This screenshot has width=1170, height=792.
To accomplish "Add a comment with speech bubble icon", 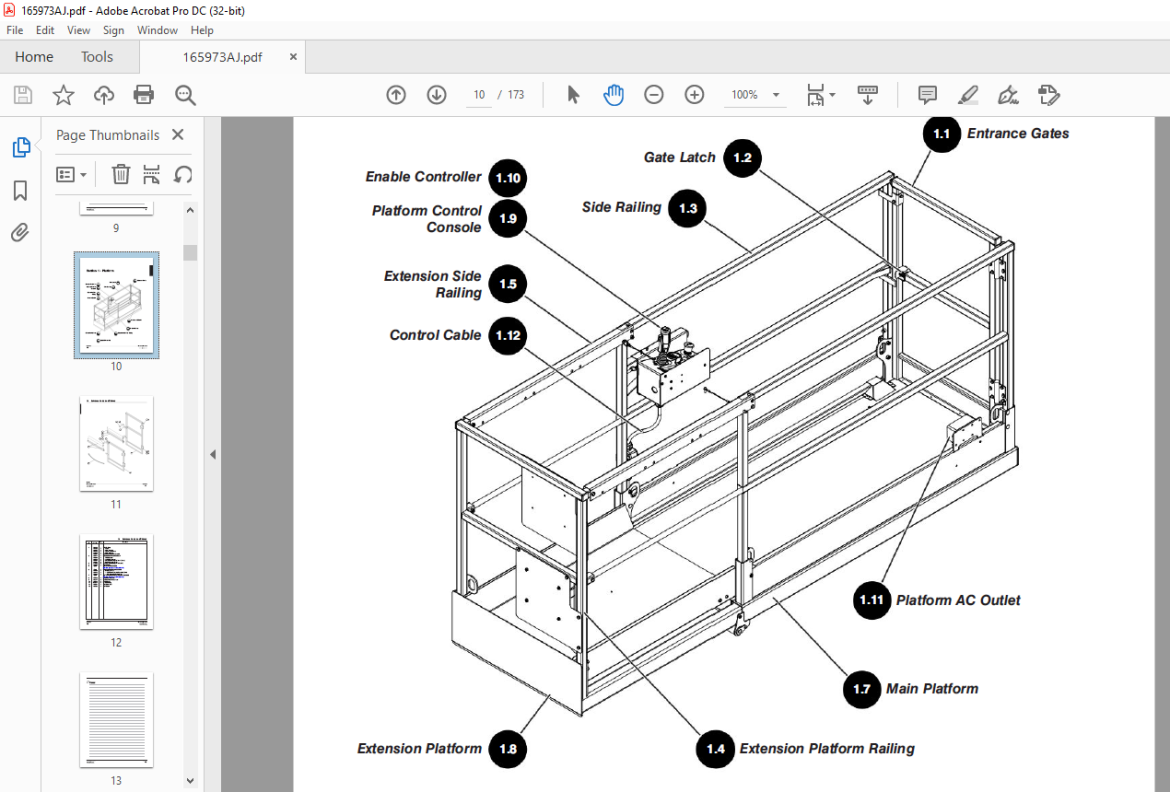I will point(927,95).
